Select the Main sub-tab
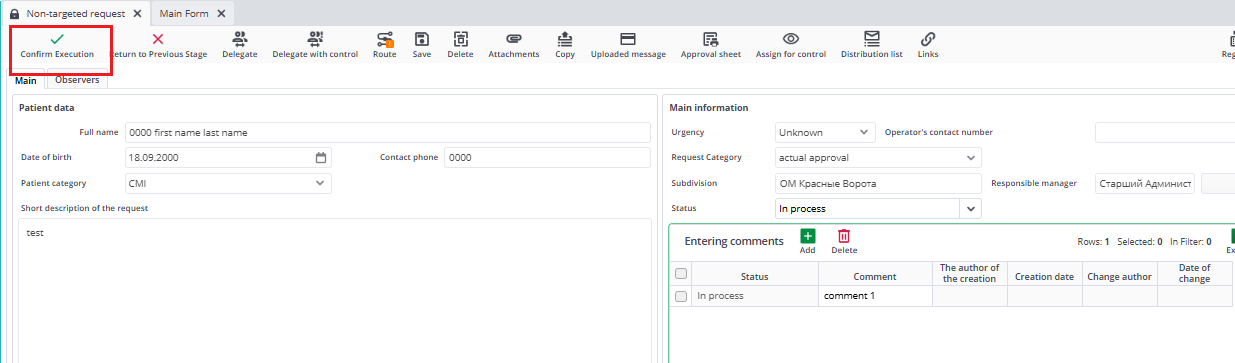 coord(26,81)
